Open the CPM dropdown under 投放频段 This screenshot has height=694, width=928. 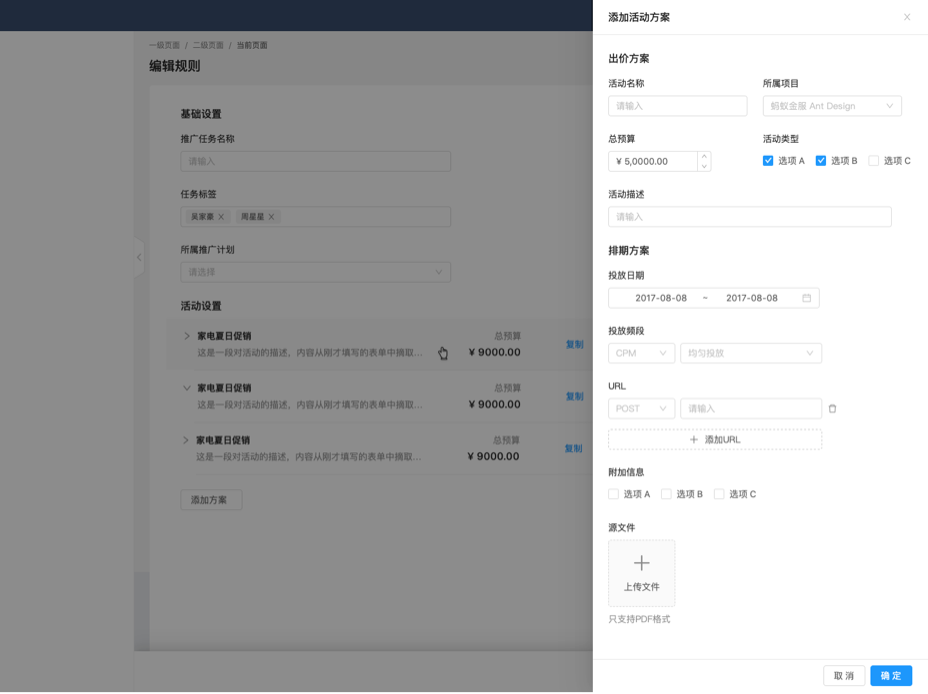click(640, 353)
